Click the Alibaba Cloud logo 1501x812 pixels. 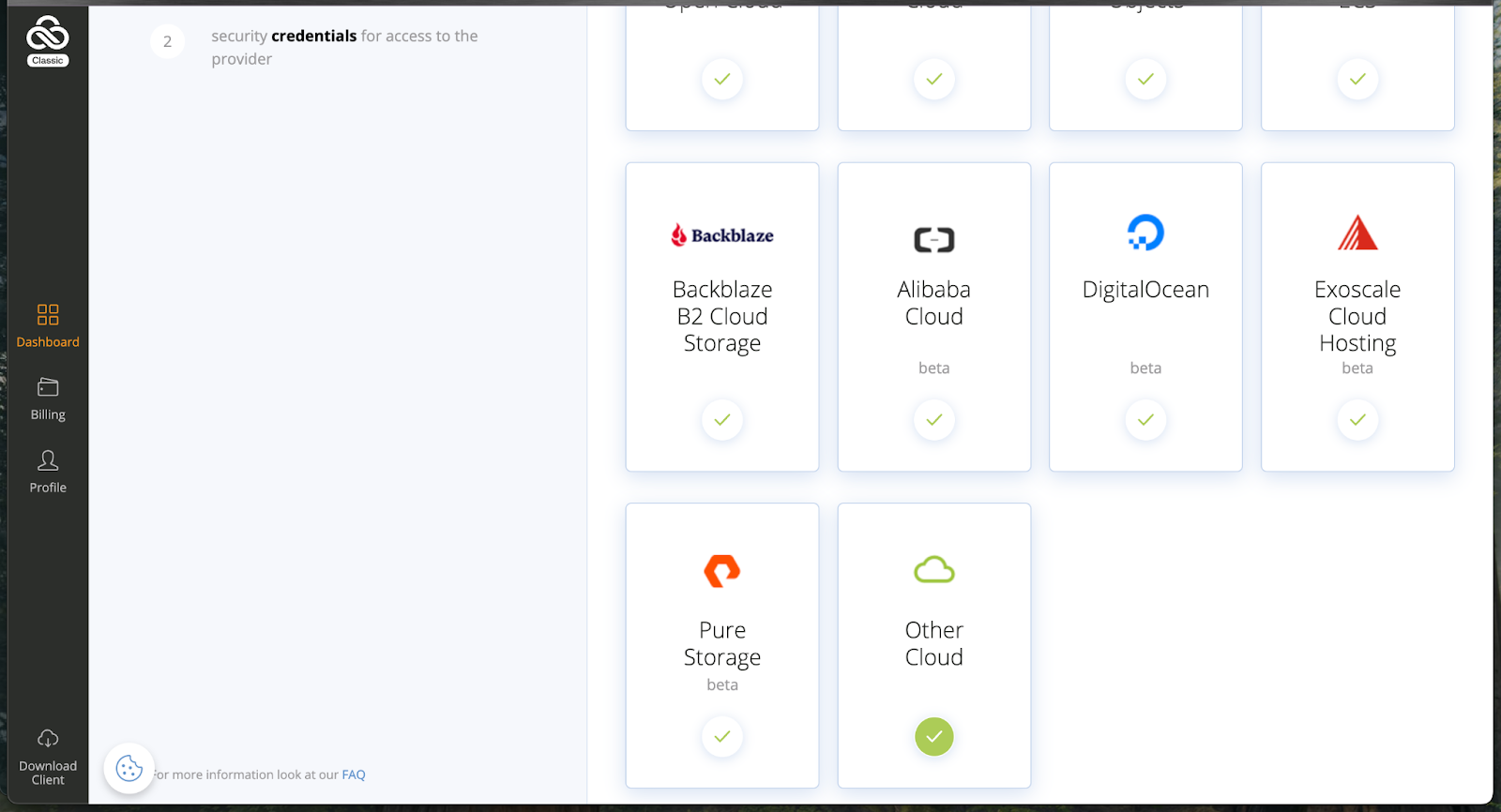tap(934, 240)
